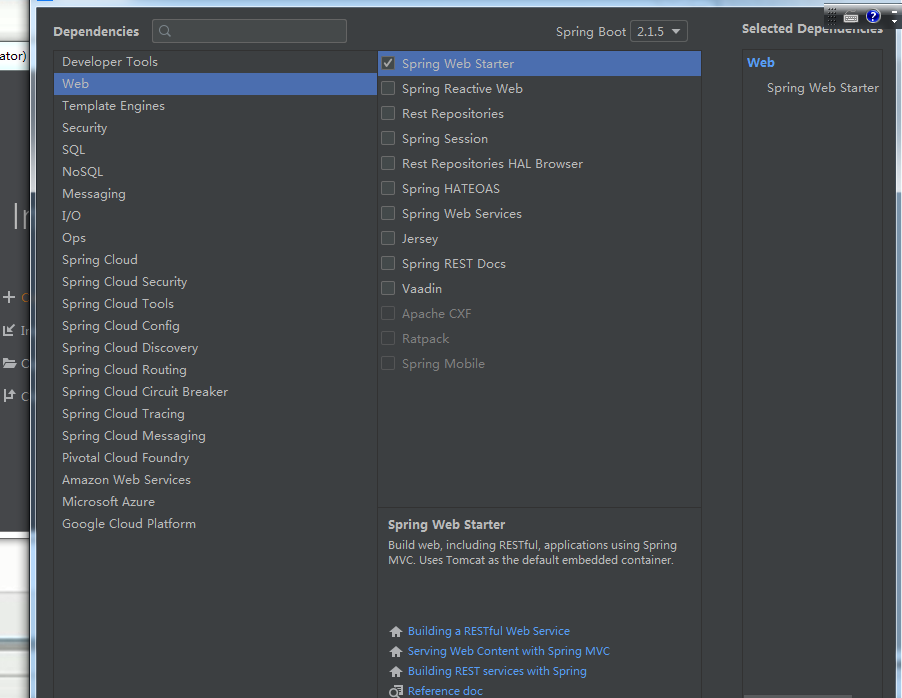Select the Security category

(x=215, y=128)
